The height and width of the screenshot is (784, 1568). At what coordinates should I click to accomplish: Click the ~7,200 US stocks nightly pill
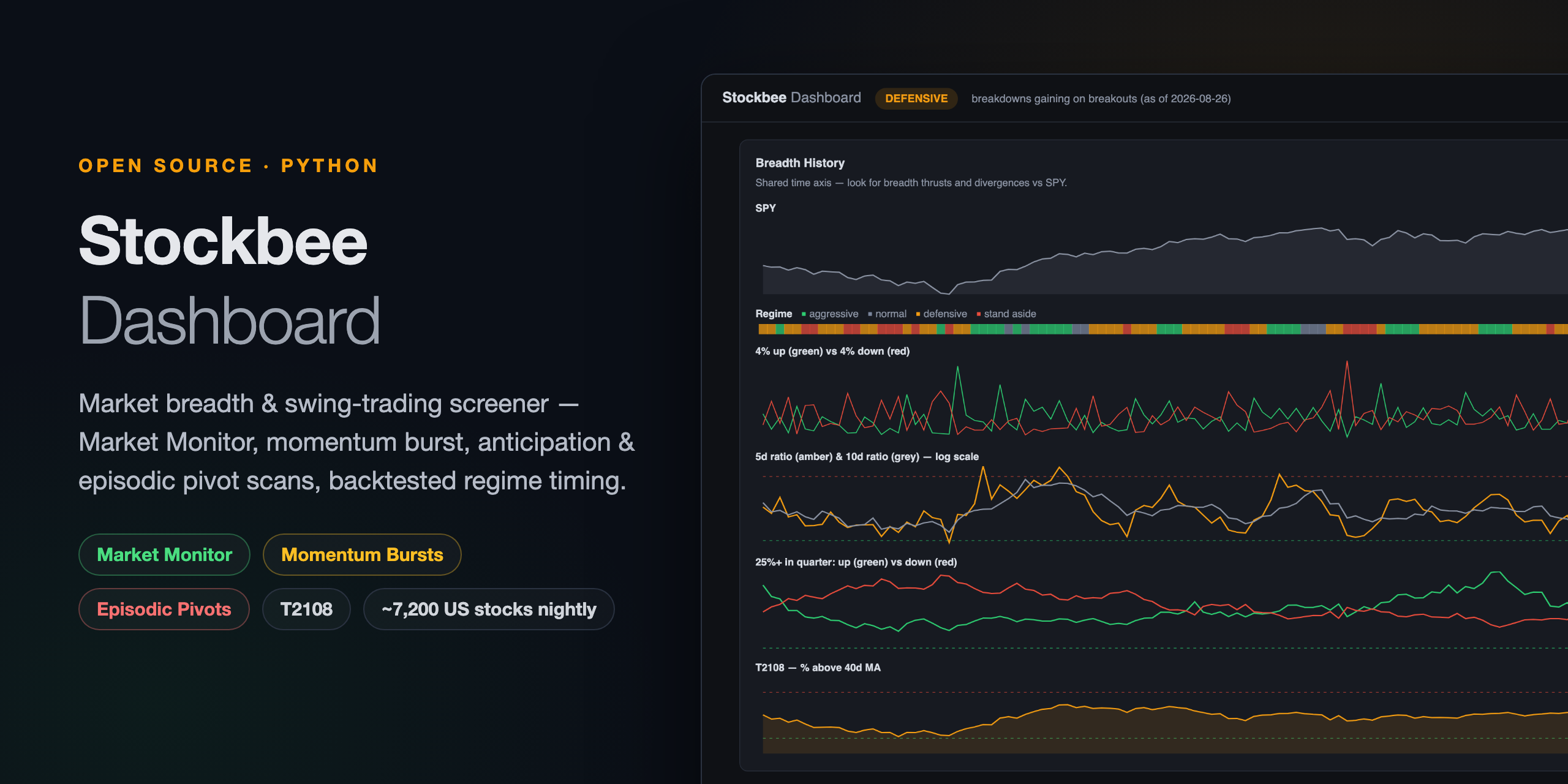click(x=489, y=609)
